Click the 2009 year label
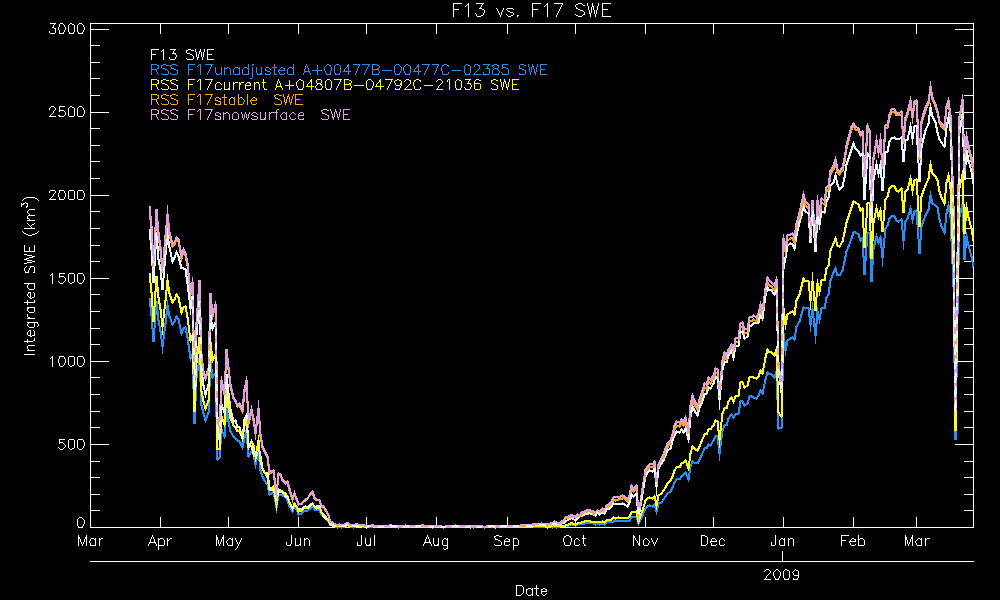 pos(782,575)
